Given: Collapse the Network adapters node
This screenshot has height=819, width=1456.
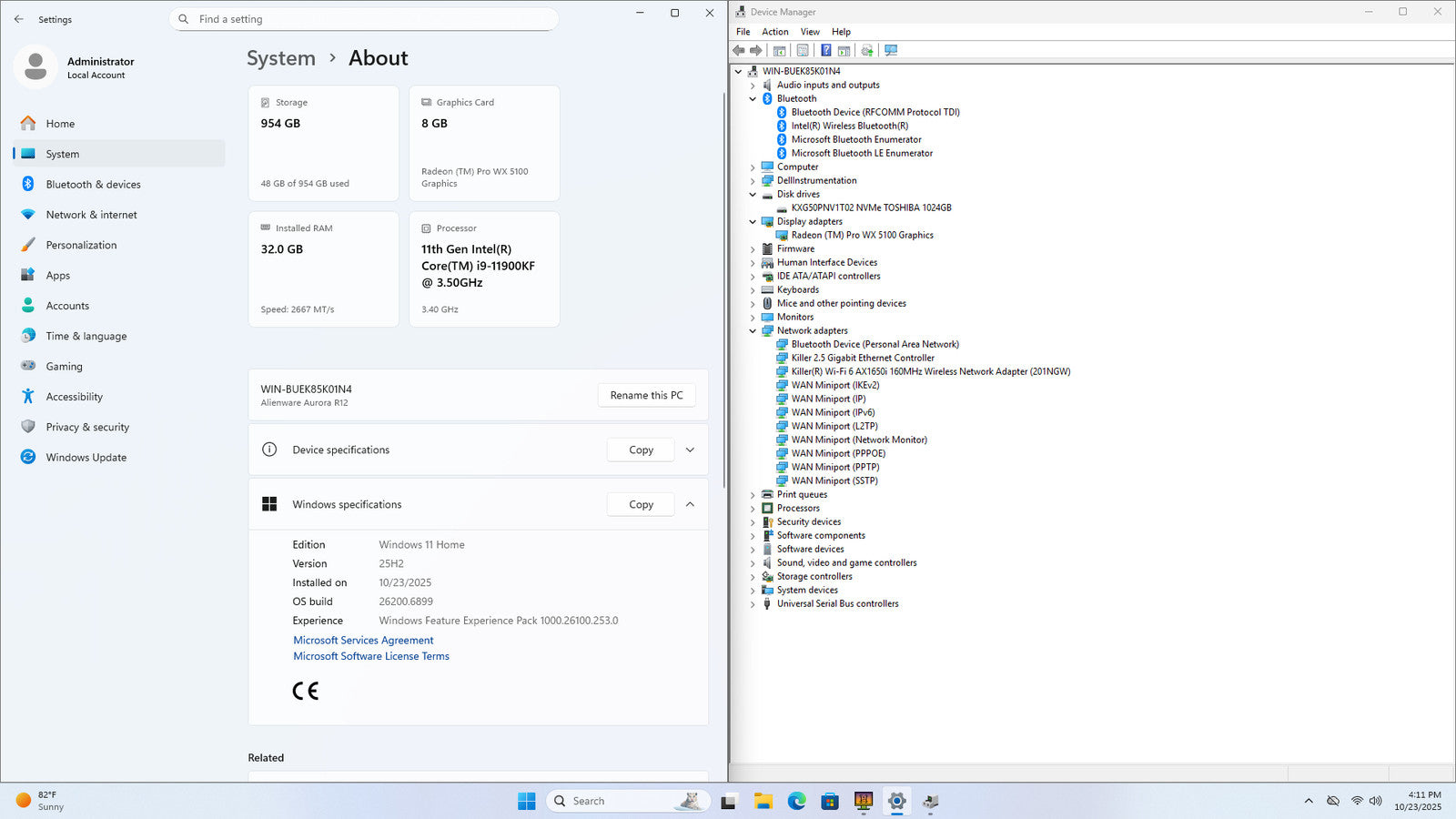Looking at the screenshot, I should (753, 331).
